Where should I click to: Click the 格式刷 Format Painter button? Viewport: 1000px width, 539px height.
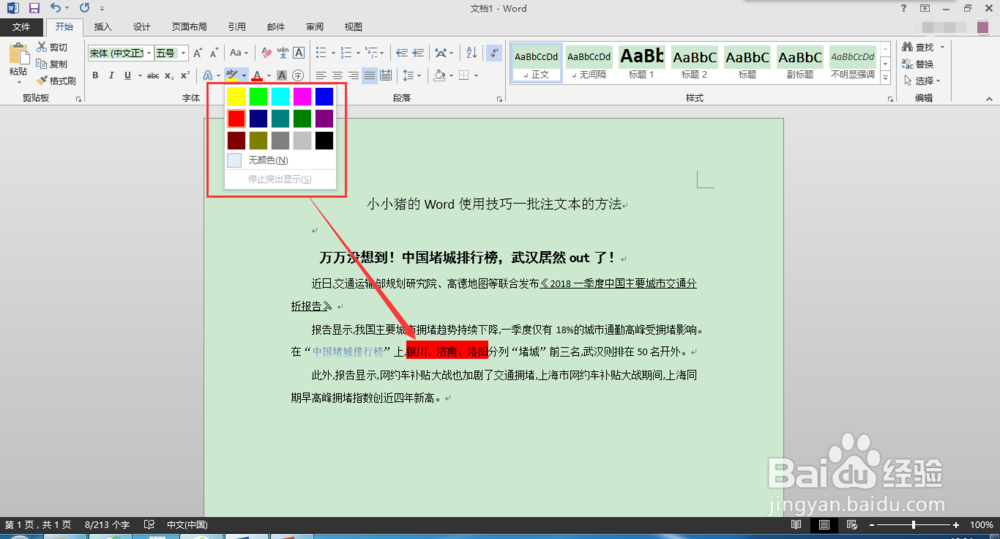(56, 81)
